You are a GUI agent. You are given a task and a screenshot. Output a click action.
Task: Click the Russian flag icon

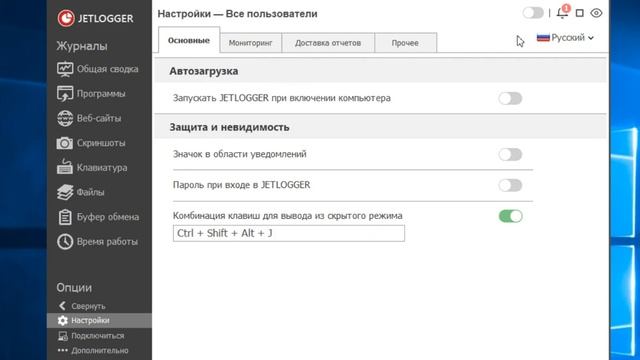click(543, 38)
